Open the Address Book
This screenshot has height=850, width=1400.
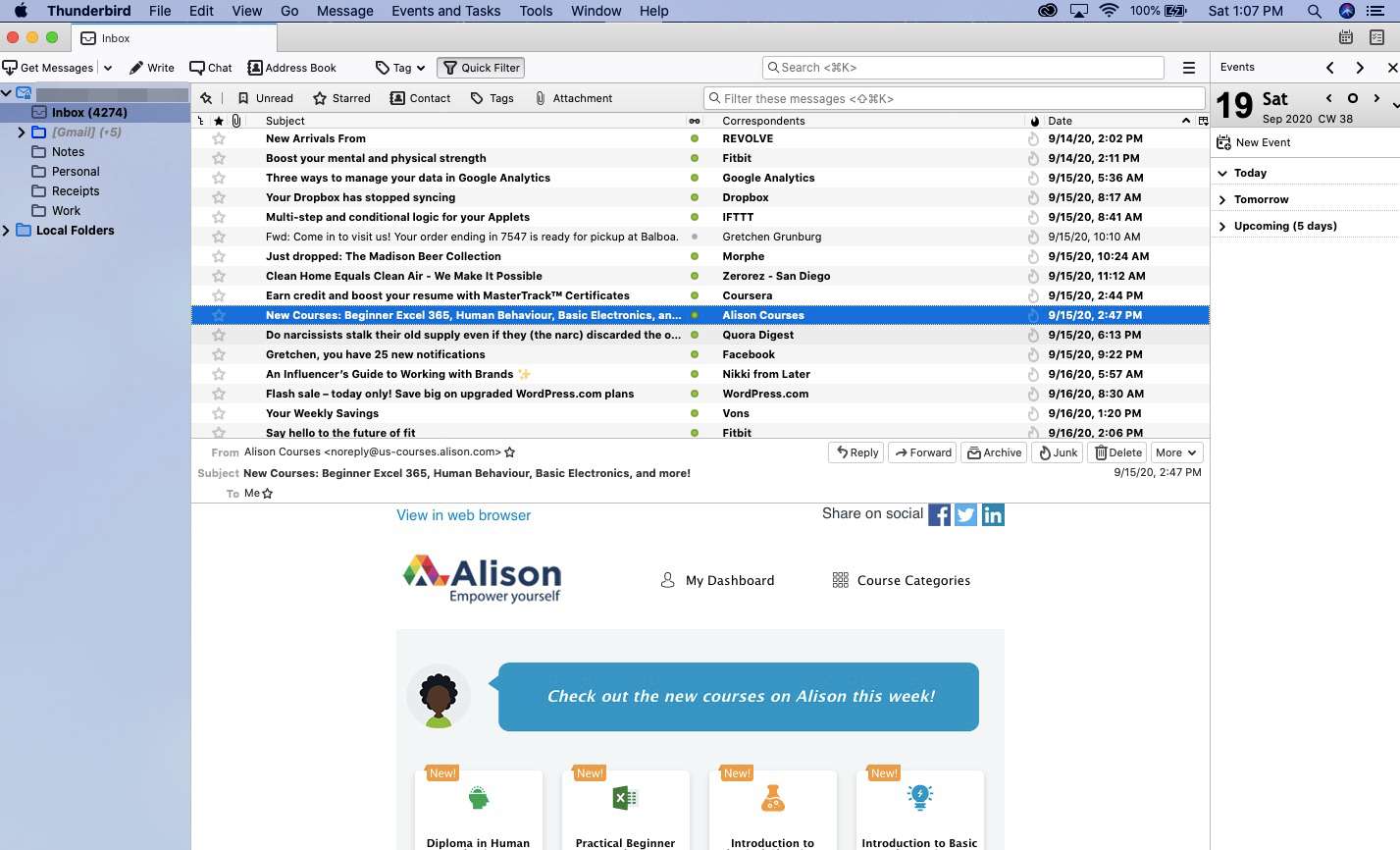coord(291,68)
